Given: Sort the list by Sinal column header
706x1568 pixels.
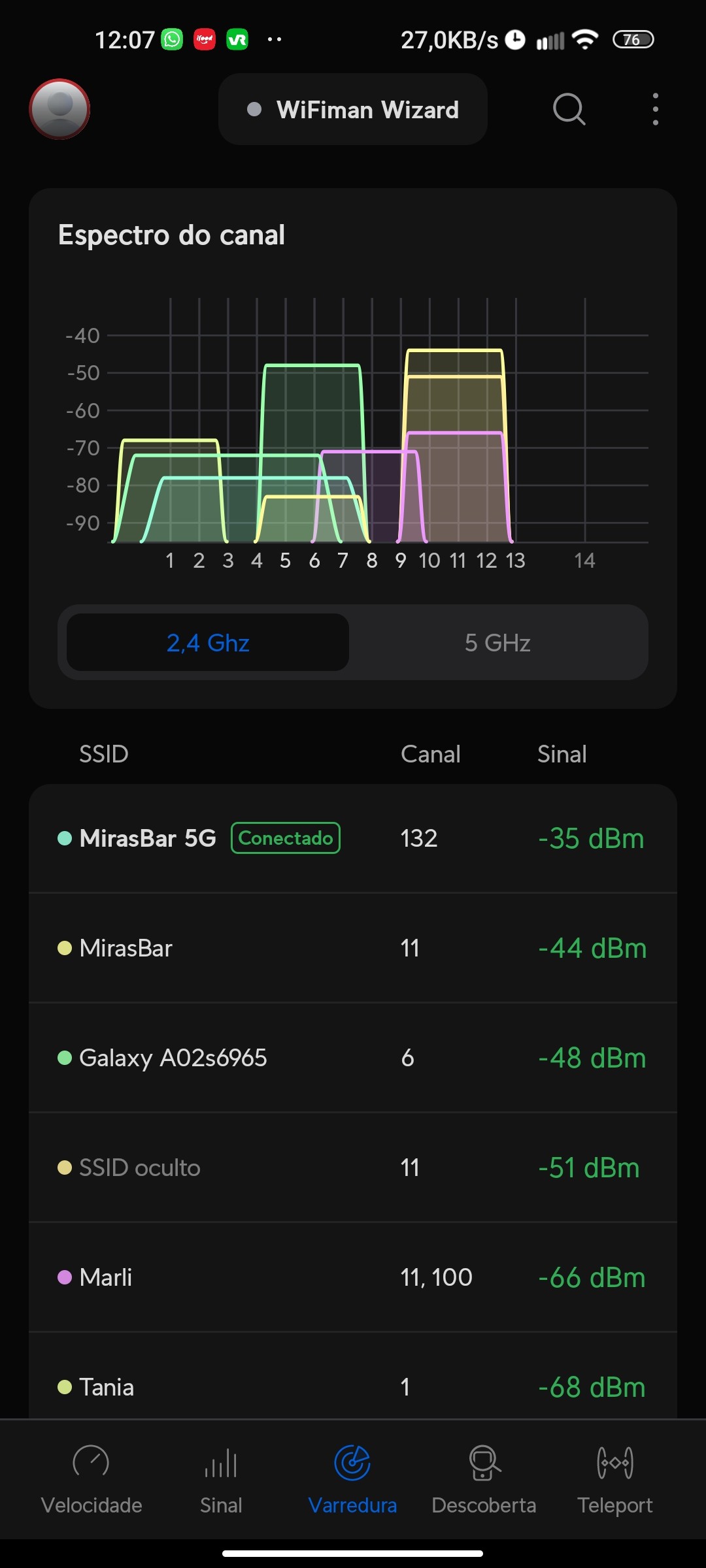Looking at the screenshot, I should coord(562,754).
